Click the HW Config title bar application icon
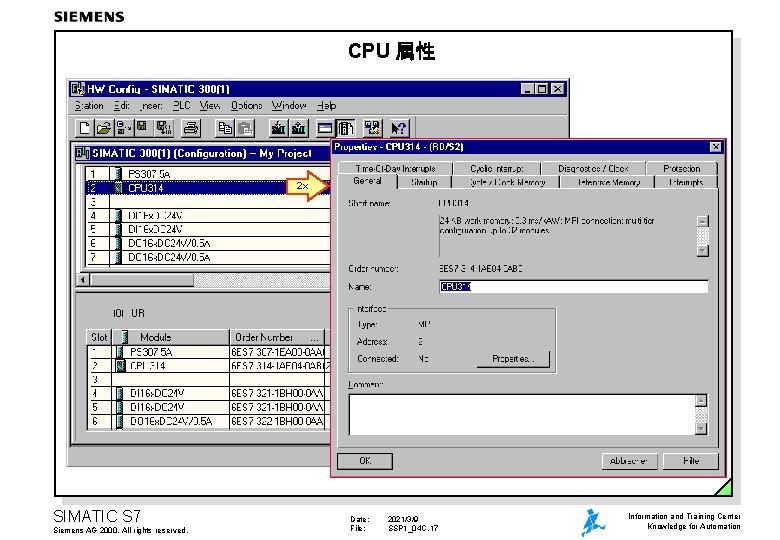This screenshot has width=780, height=540. [x=78, y=89]
